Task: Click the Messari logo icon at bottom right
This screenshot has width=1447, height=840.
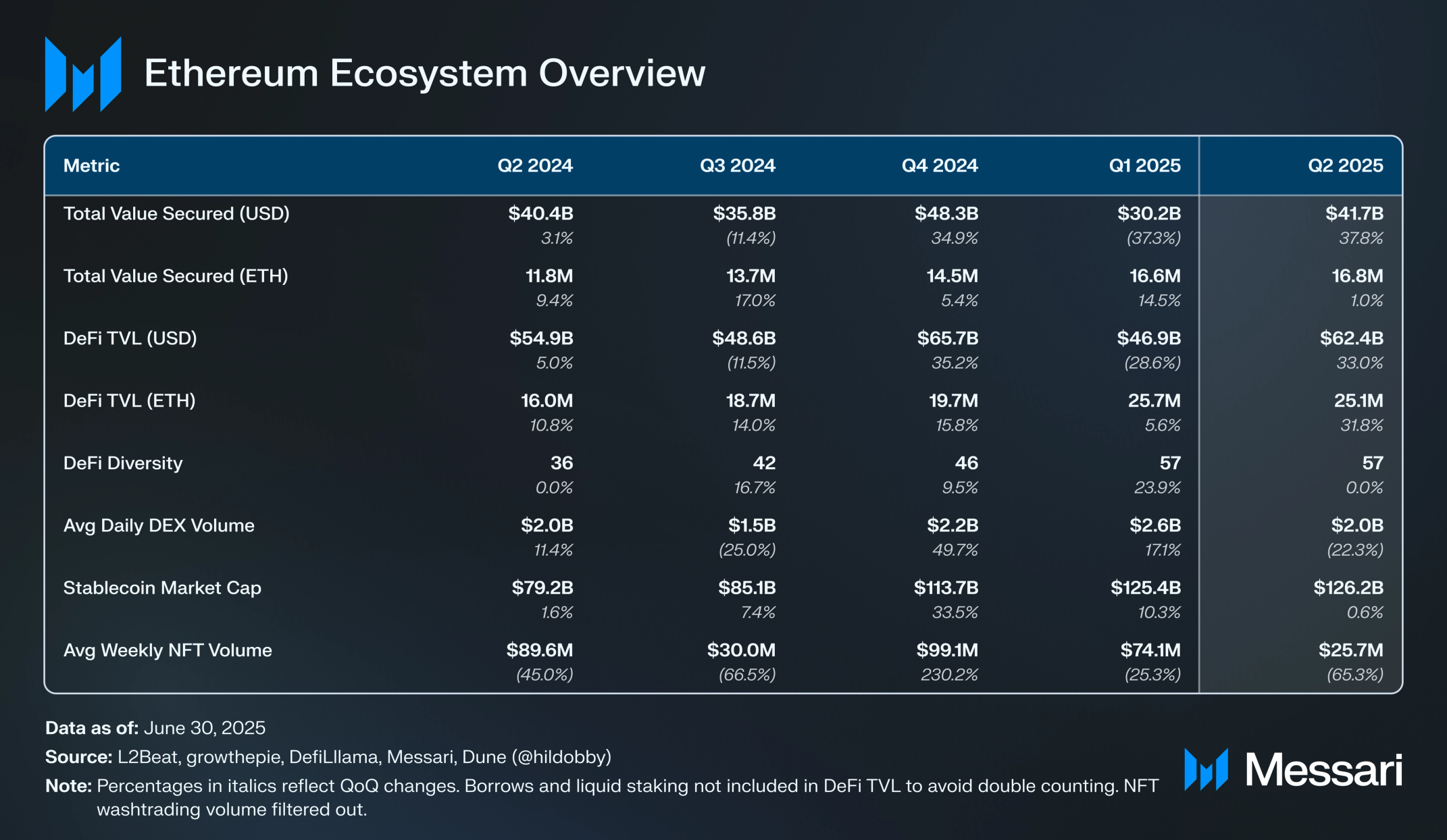Action: [x=1206, y=769]
